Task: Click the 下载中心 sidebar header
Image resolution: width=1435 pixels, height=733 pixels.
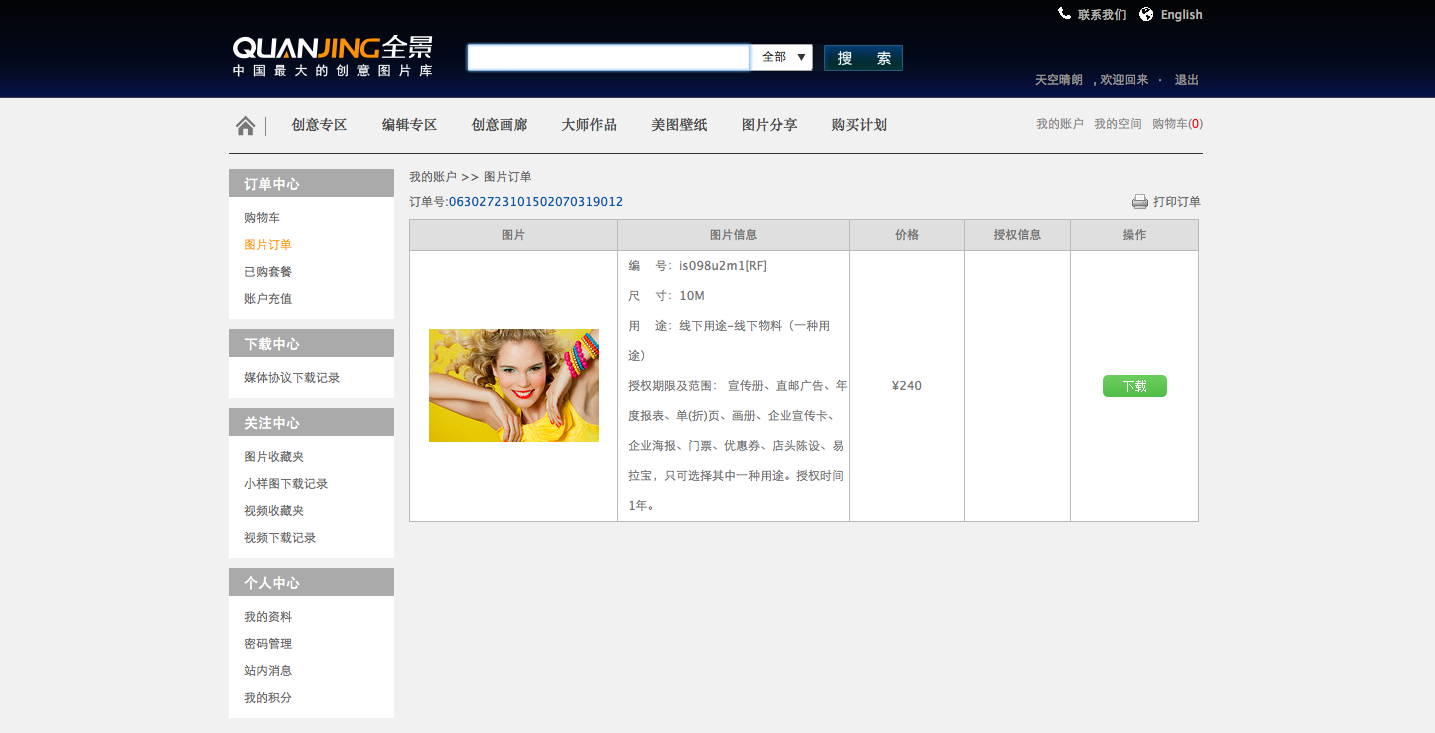Action: (x=311, y=343)
